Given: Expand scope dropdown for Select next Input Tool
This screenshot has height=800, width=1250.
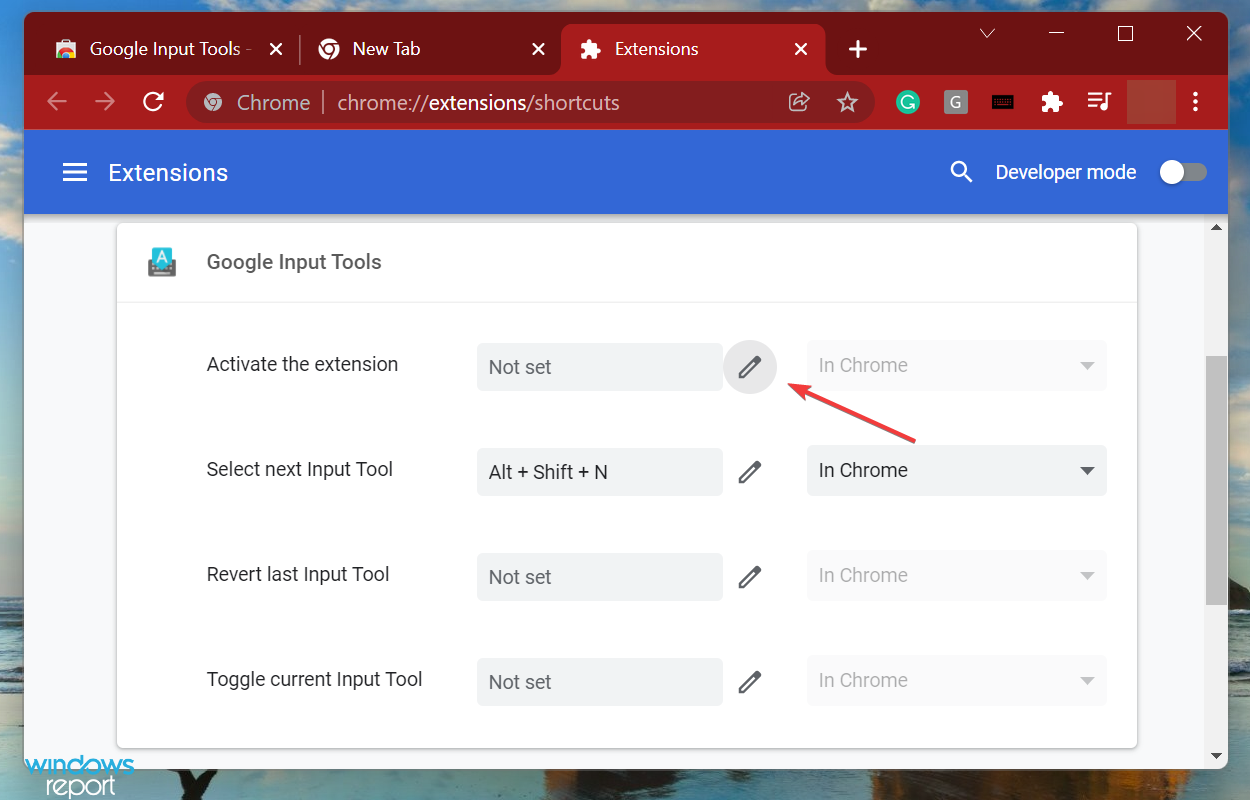Looking at the screenshot, I should point(956,471).
